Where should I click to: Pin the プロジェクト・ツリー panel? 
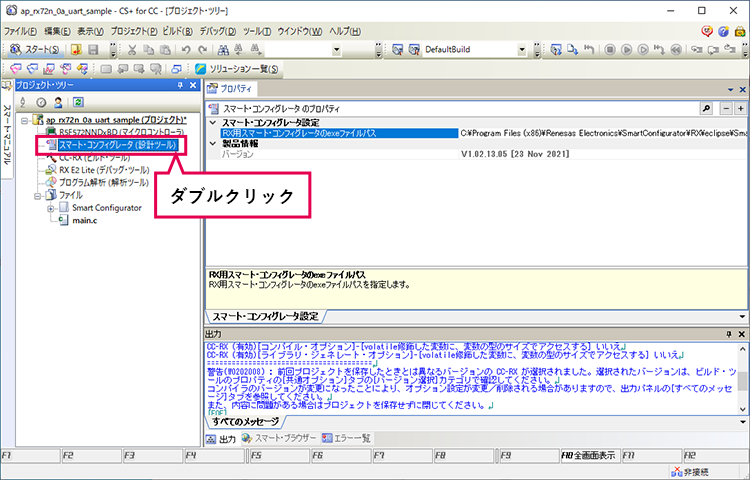180,85
